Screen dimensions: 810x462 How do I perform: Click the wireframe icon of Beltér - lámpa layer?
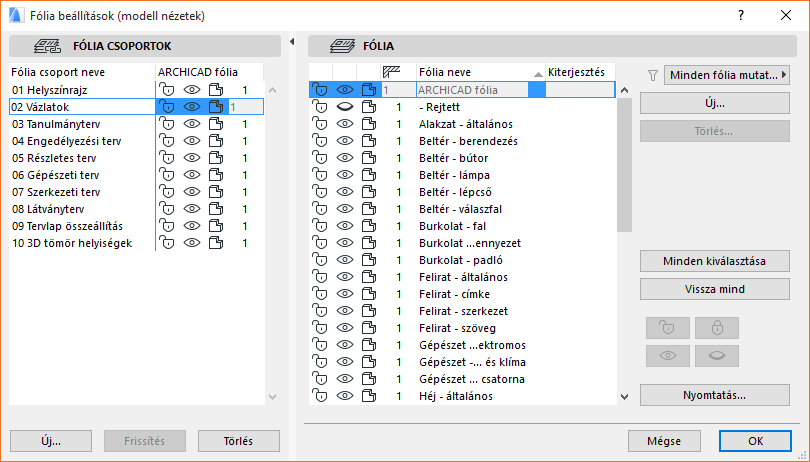(x=369, y=175)
